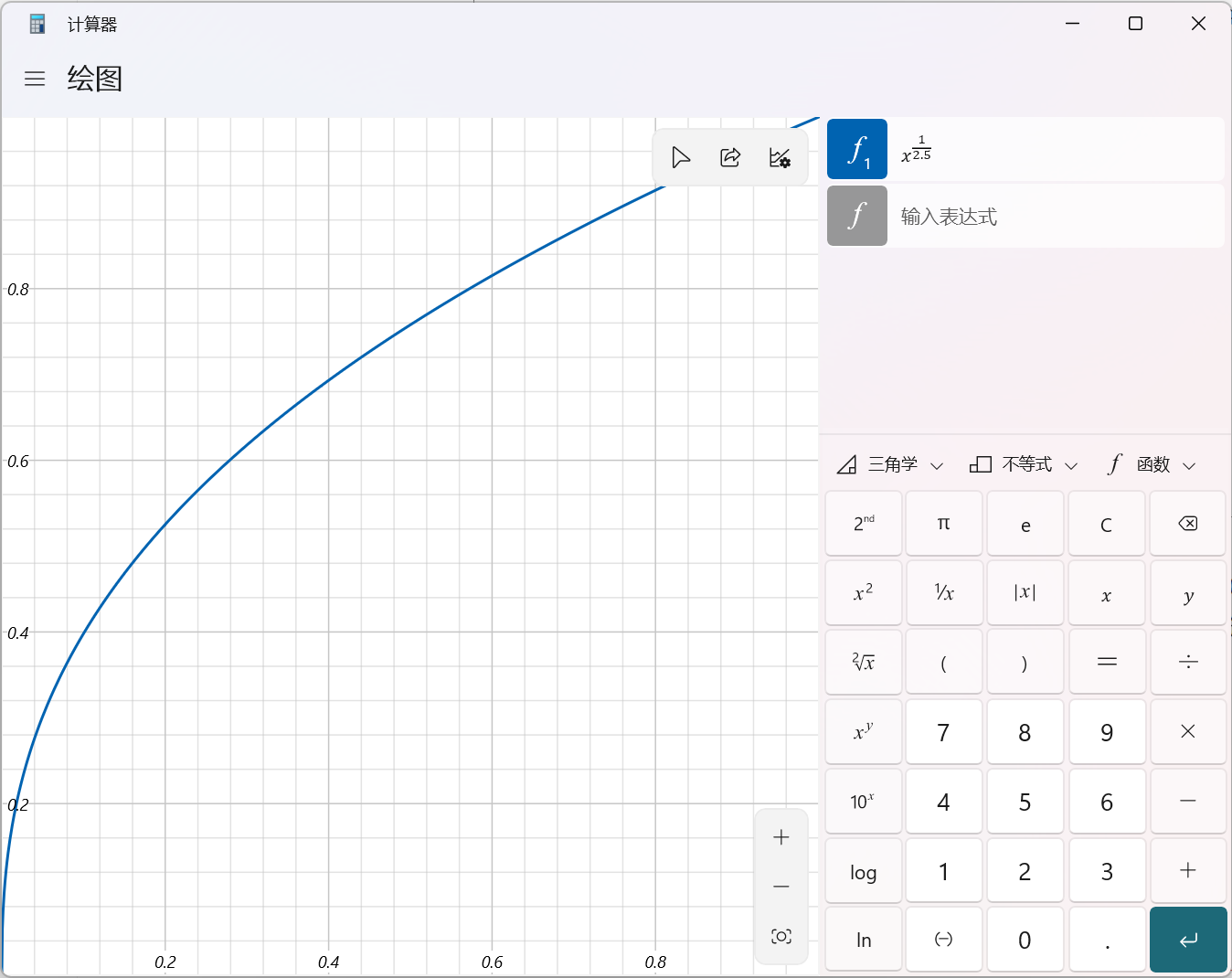Select the gray f color swatch
Viewport: 1232px width, 978px height.
tap(857, 217)
